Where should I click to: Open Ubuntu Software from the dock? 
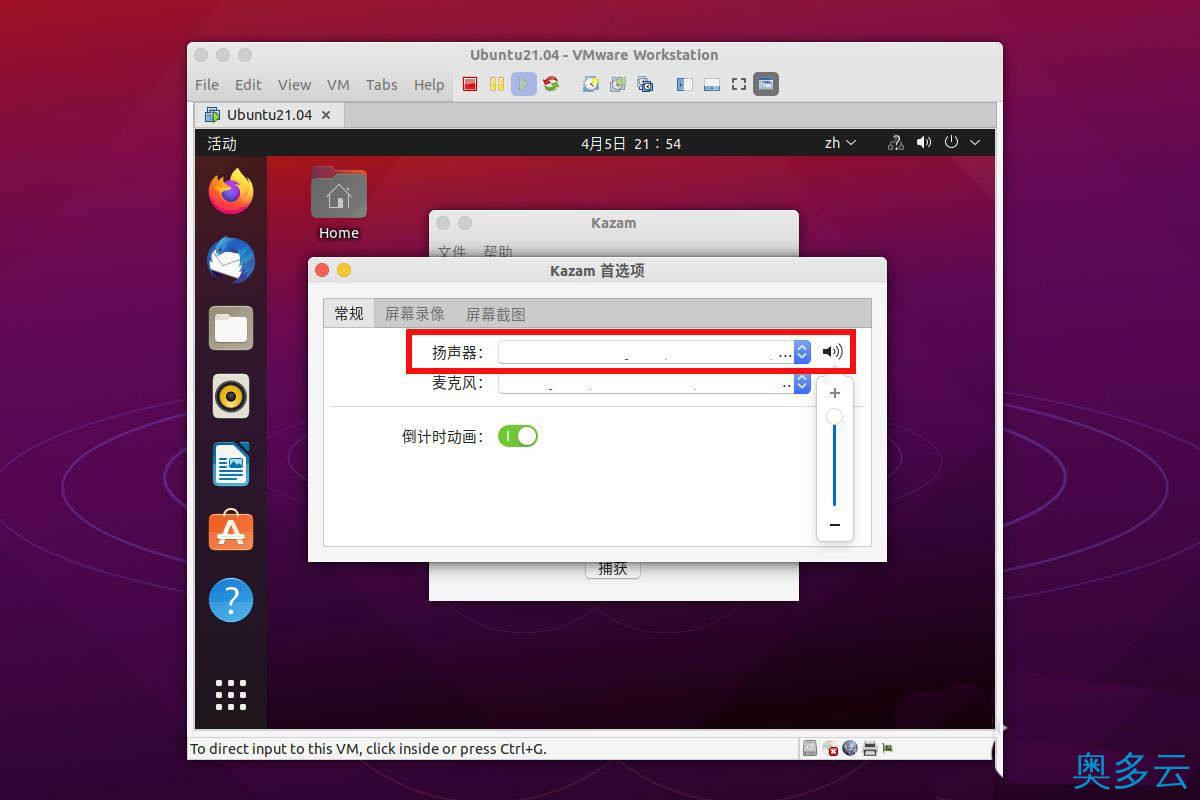pyautogui.click(x=230, y=531)
